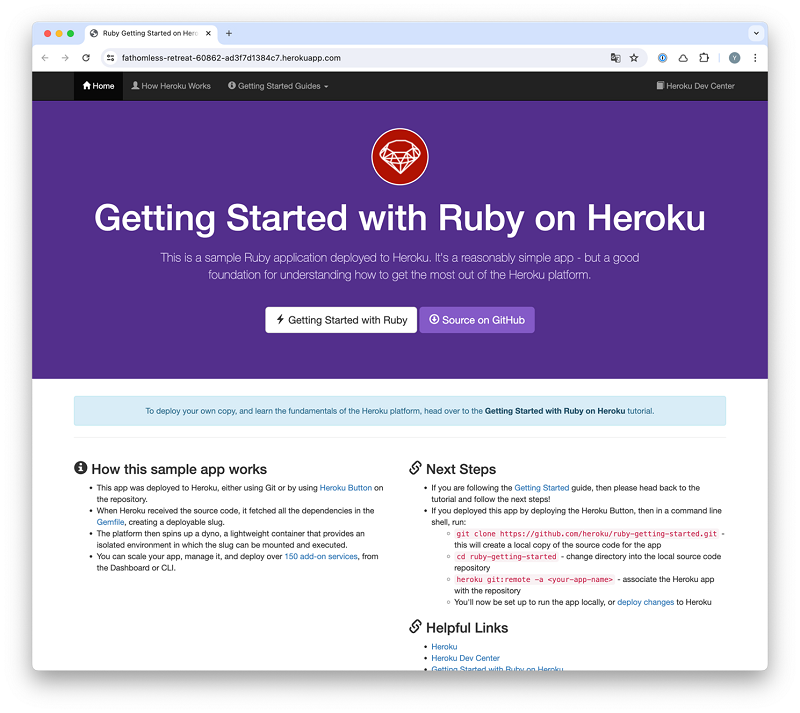Image resolution: width=800 pixels, height=713 pixels.
Task: Reload the page with the refresh icon
Action: (86, 58)
